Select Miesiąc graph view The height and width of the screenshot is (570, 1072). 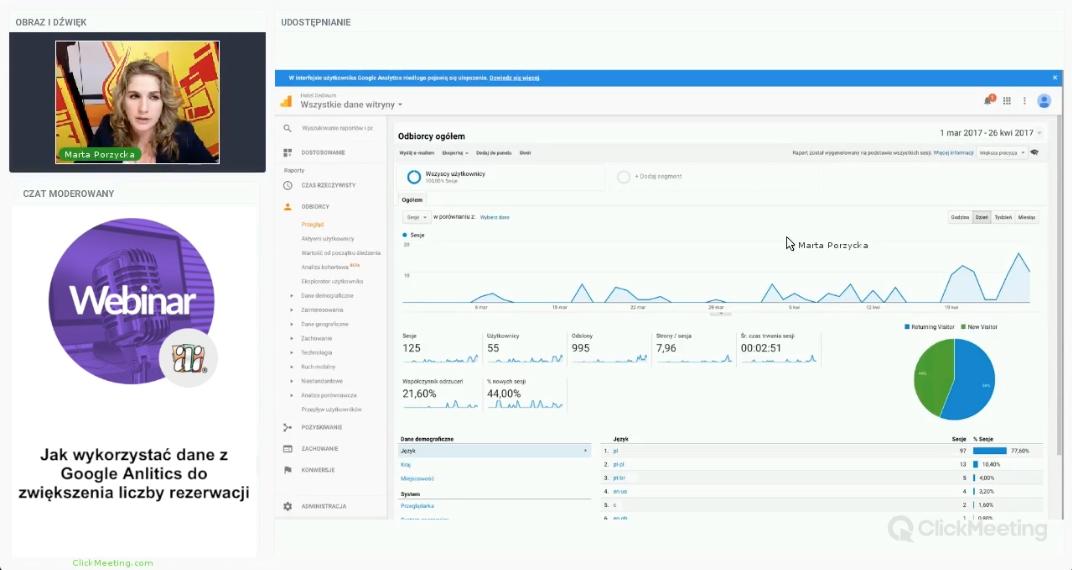[1027, 217]
